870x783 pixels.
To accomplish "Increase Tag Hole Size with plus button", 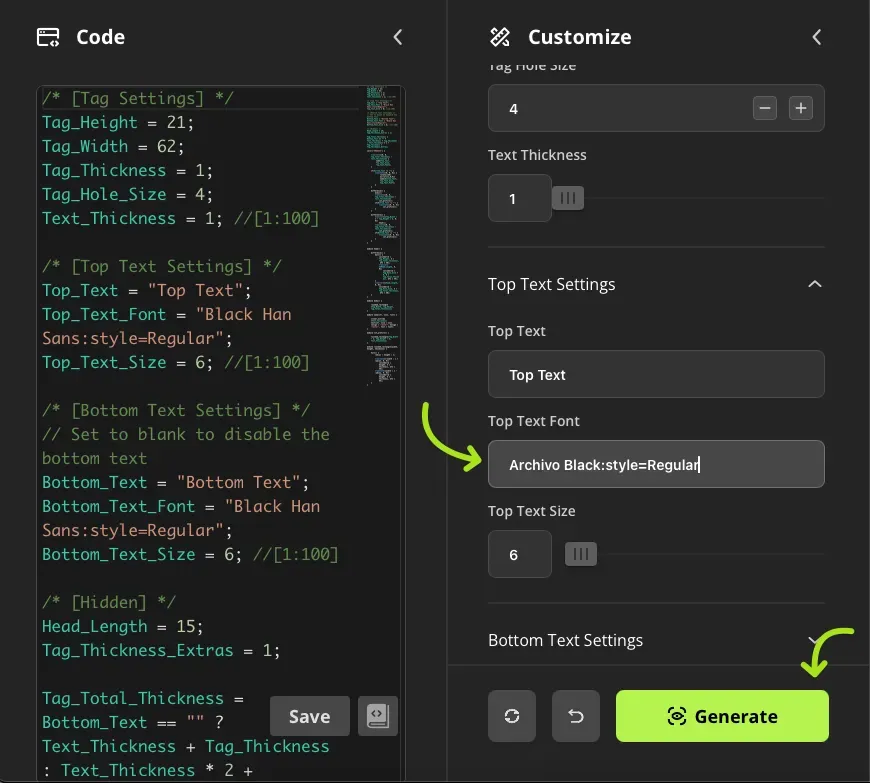I will [801, 108].
